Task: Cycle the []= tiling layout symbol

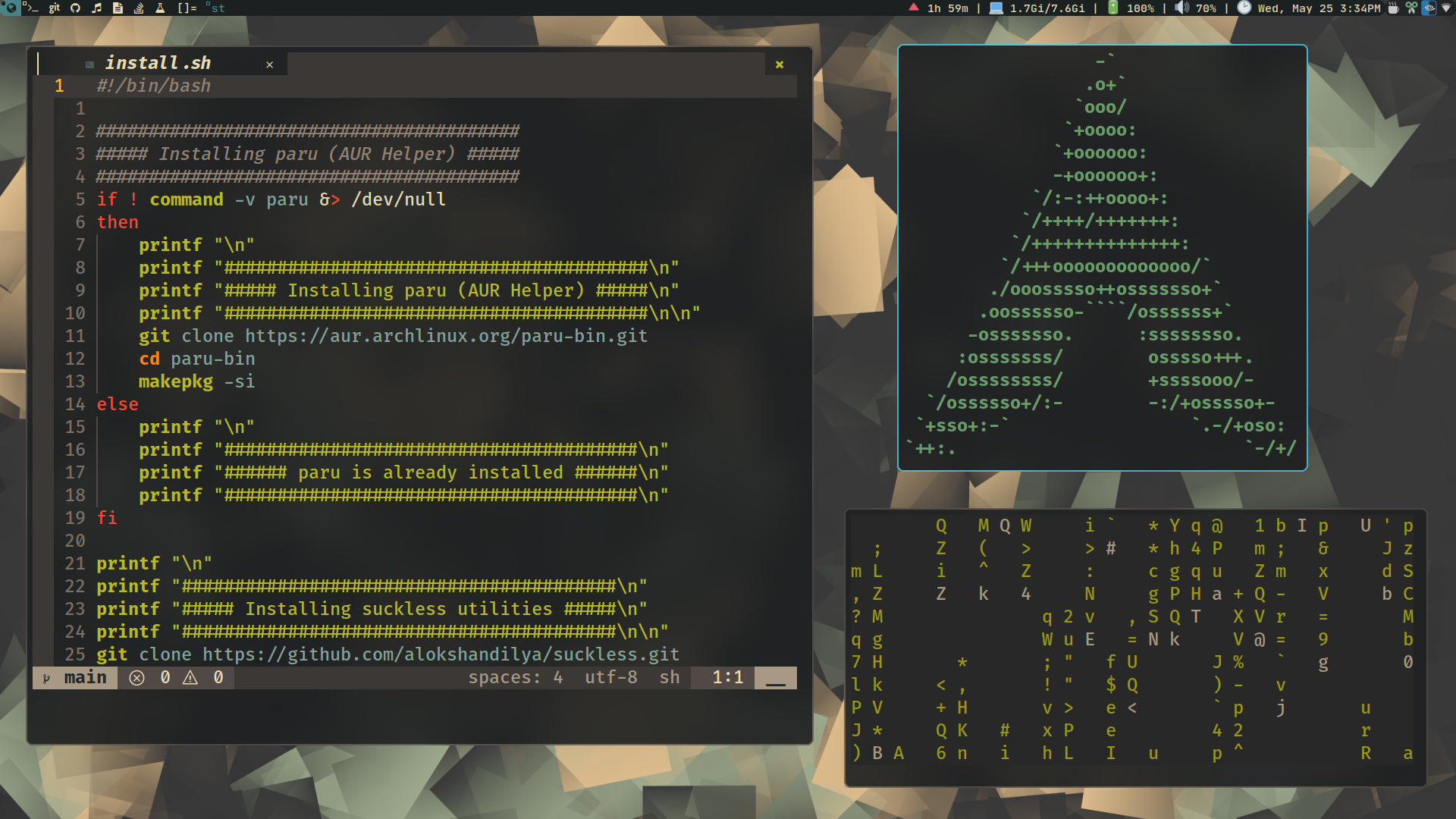Action: pos(187,8)
